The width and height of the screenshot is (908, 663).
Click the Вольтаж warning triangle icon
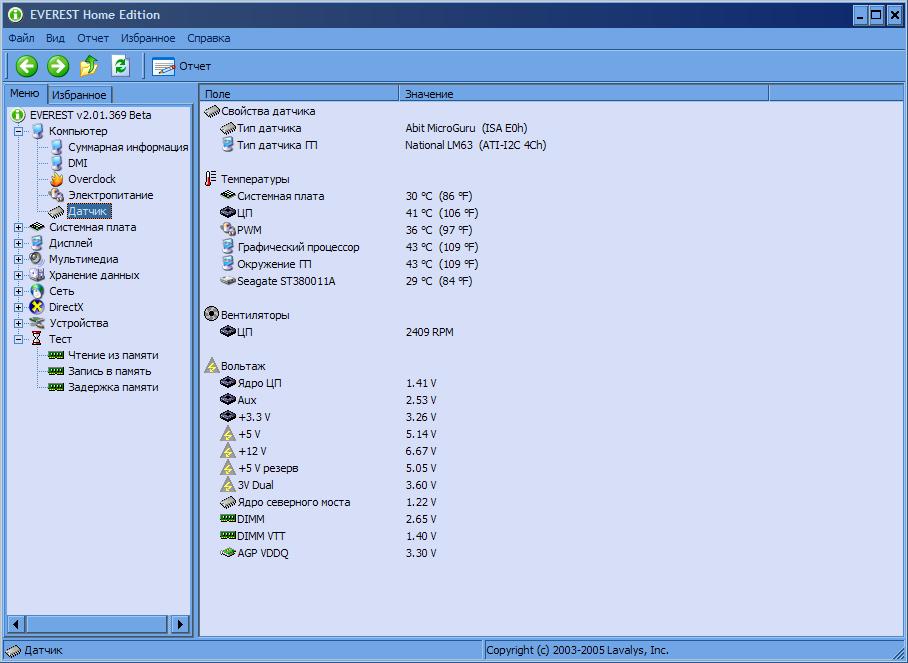coord(211,366)
